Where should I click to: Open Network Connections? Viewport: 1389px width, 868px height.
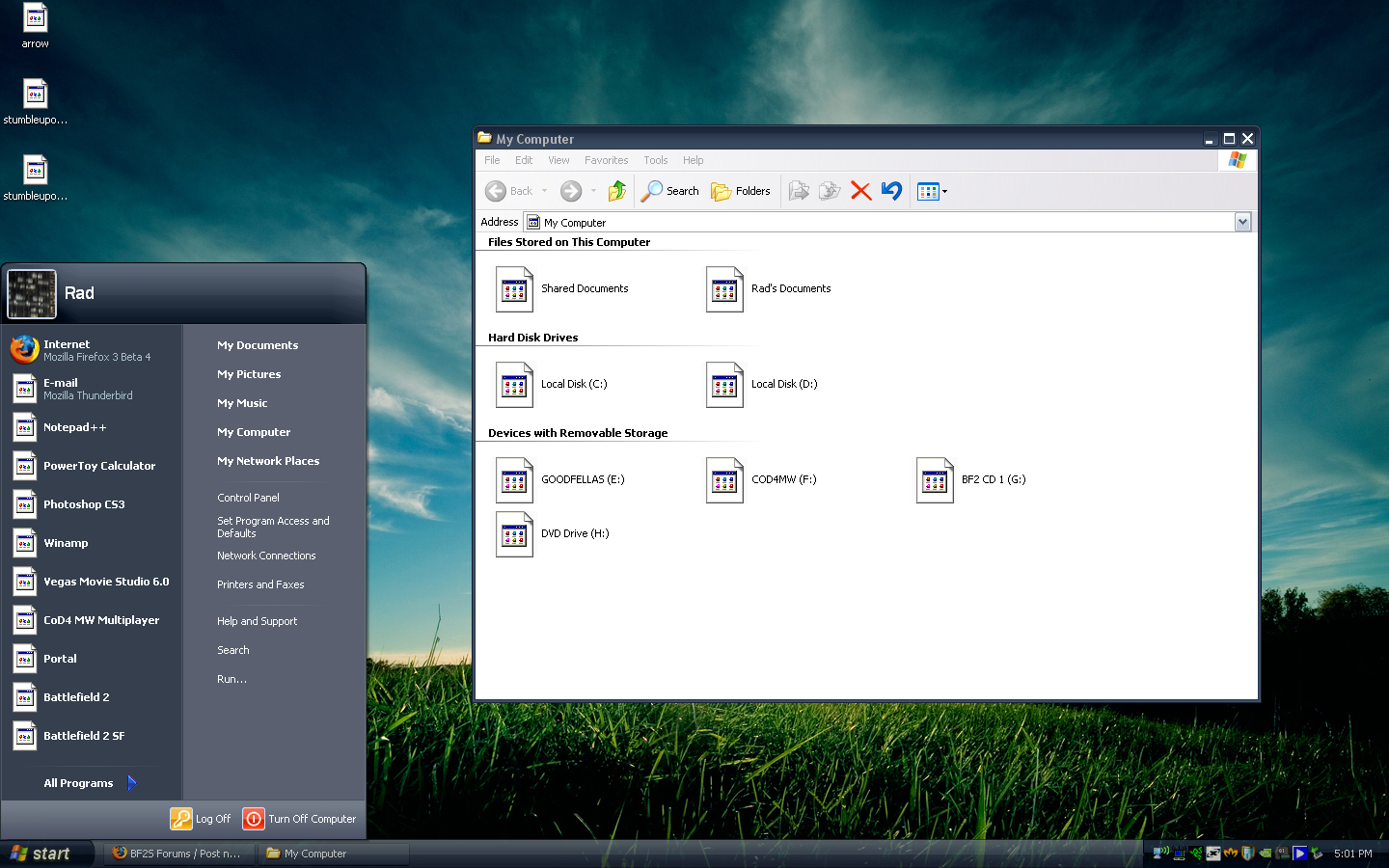[266, 556]
